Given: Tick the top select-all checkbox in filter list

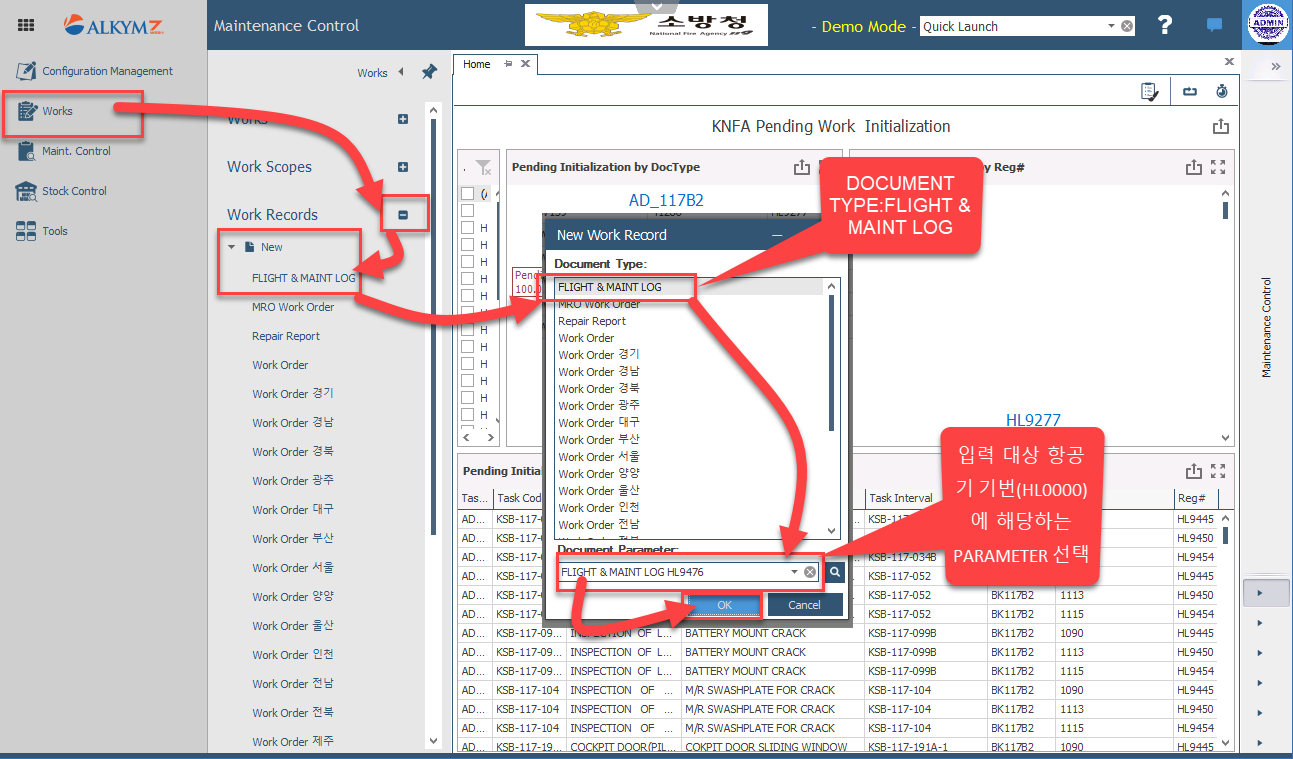Looking at the screenshot, I should pos(467,194).
